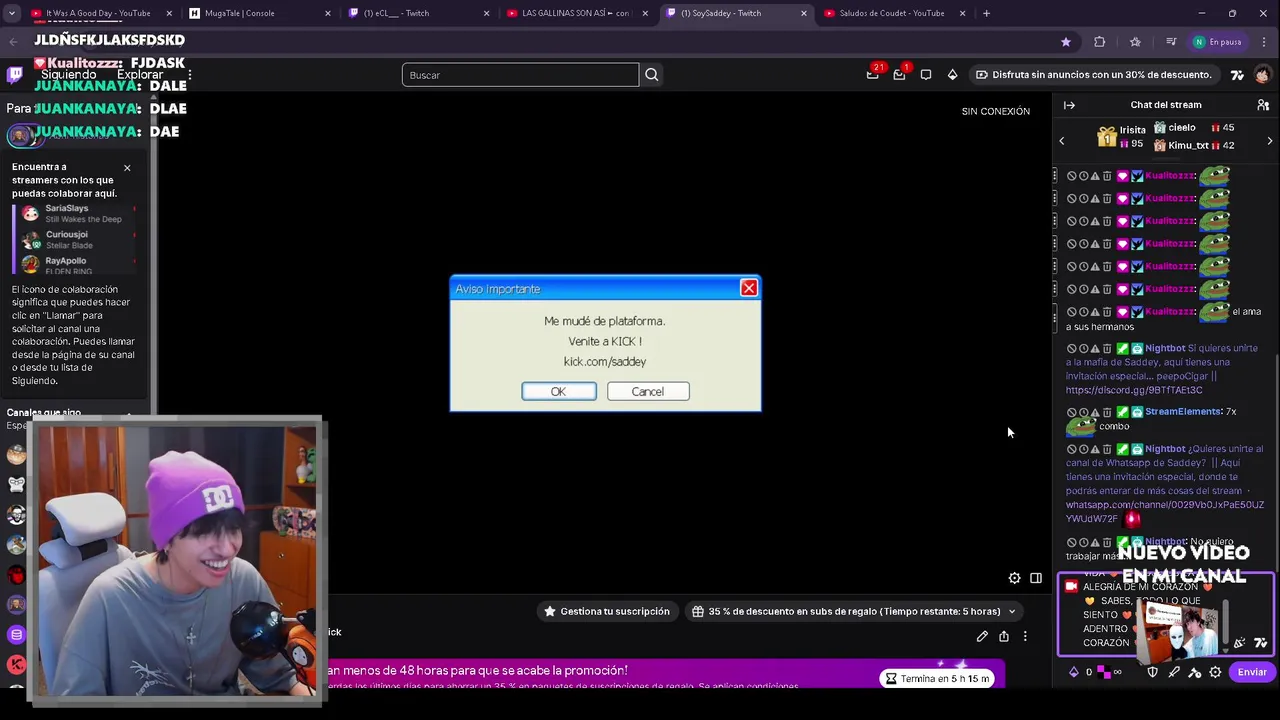Click the party popper icon in chat input
1280x720 pixels.
(x=1240, y=643)
